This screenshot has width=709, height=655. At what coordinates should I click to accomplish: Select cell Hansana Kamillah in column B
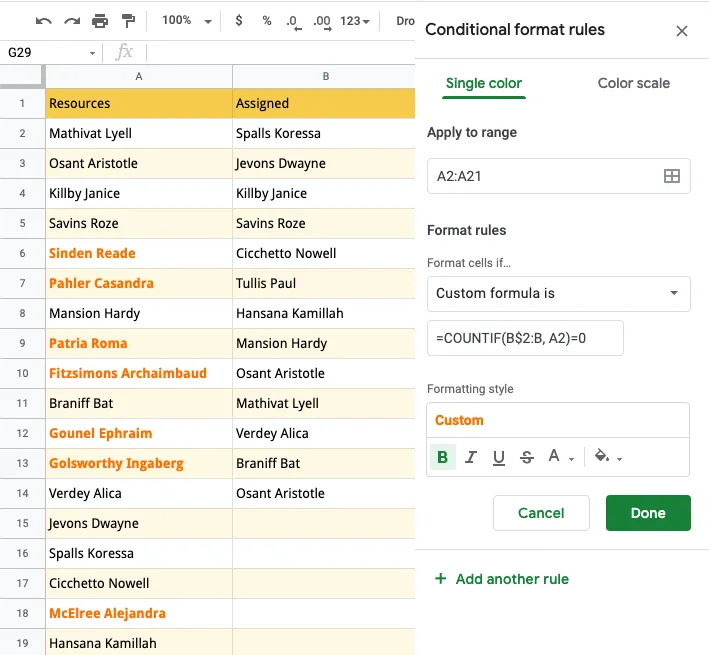(x=324, y=313)
